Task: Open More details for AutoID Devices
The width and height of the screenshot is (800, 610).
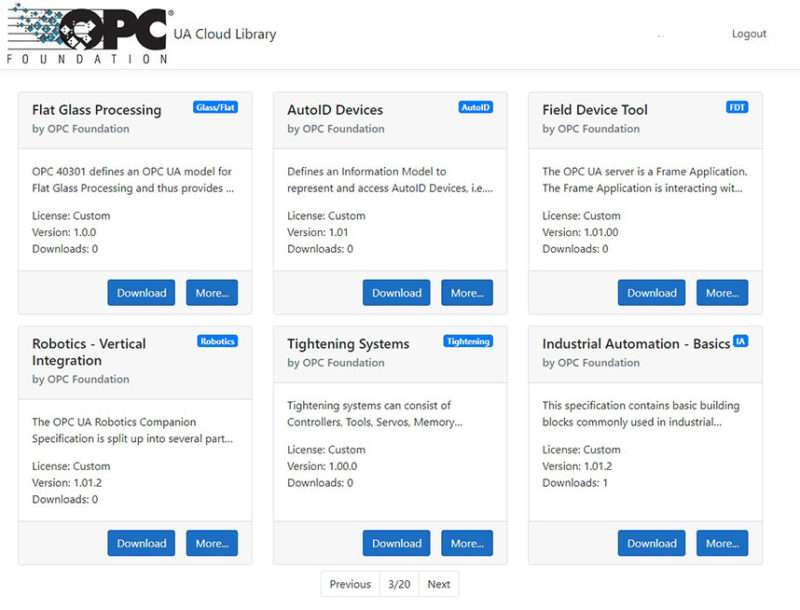Action: (467, 292)
